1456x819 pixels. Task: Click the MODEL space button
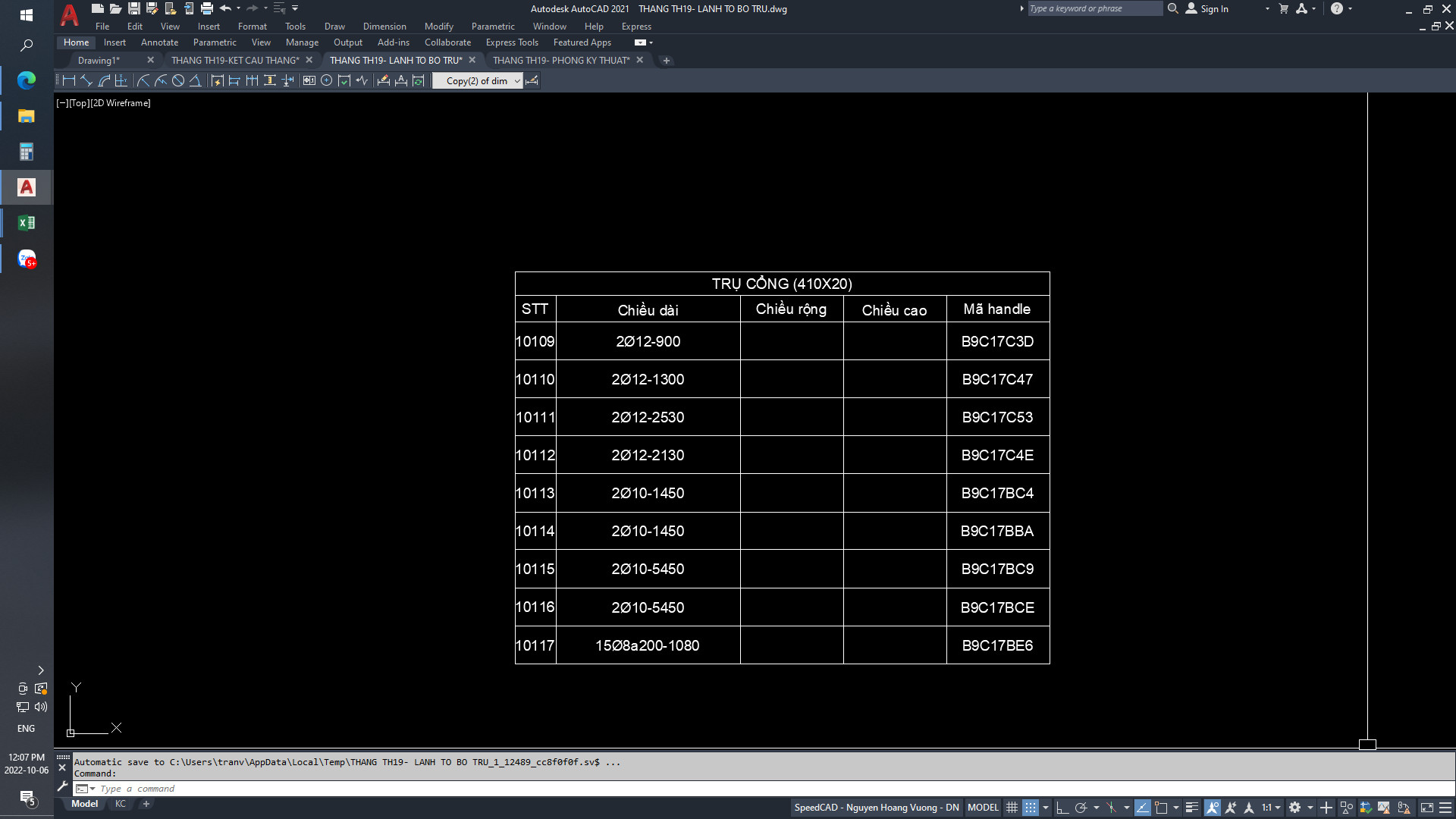coord(983,808)
